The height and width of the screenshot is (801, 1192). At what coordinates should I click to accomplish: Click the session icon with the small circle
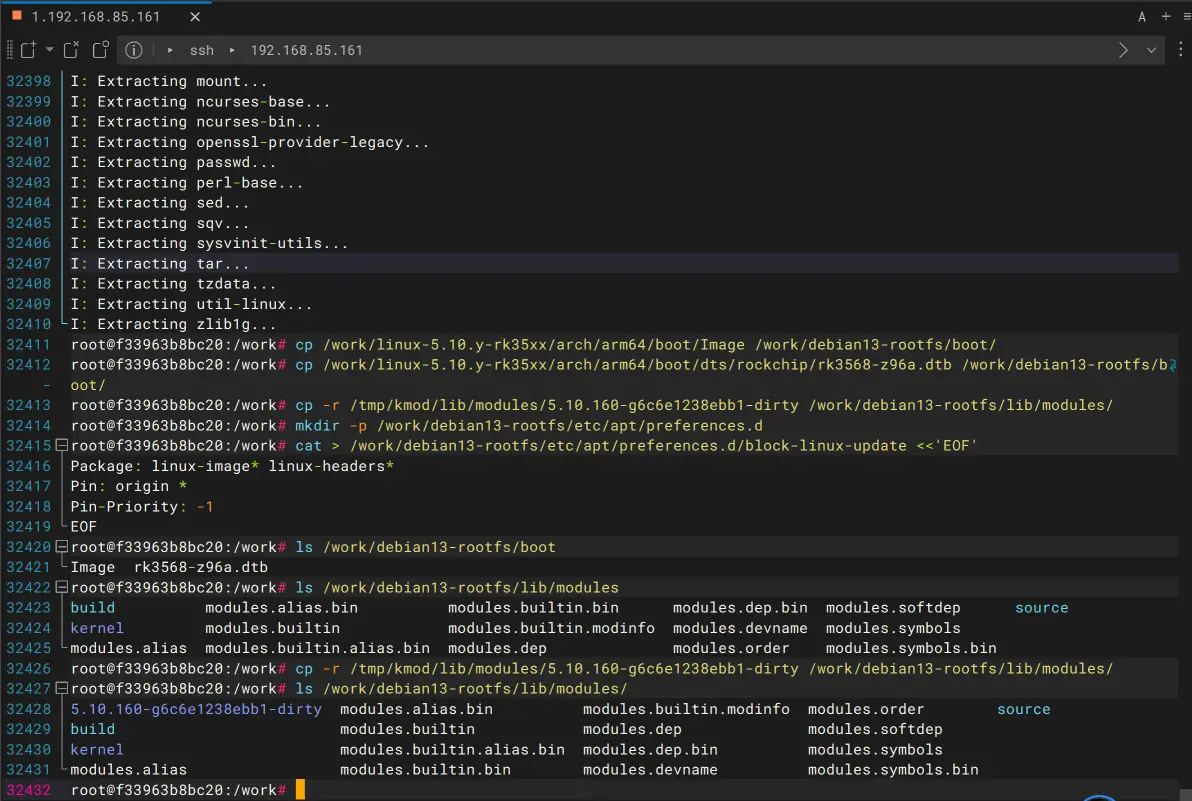coord(100,50)
